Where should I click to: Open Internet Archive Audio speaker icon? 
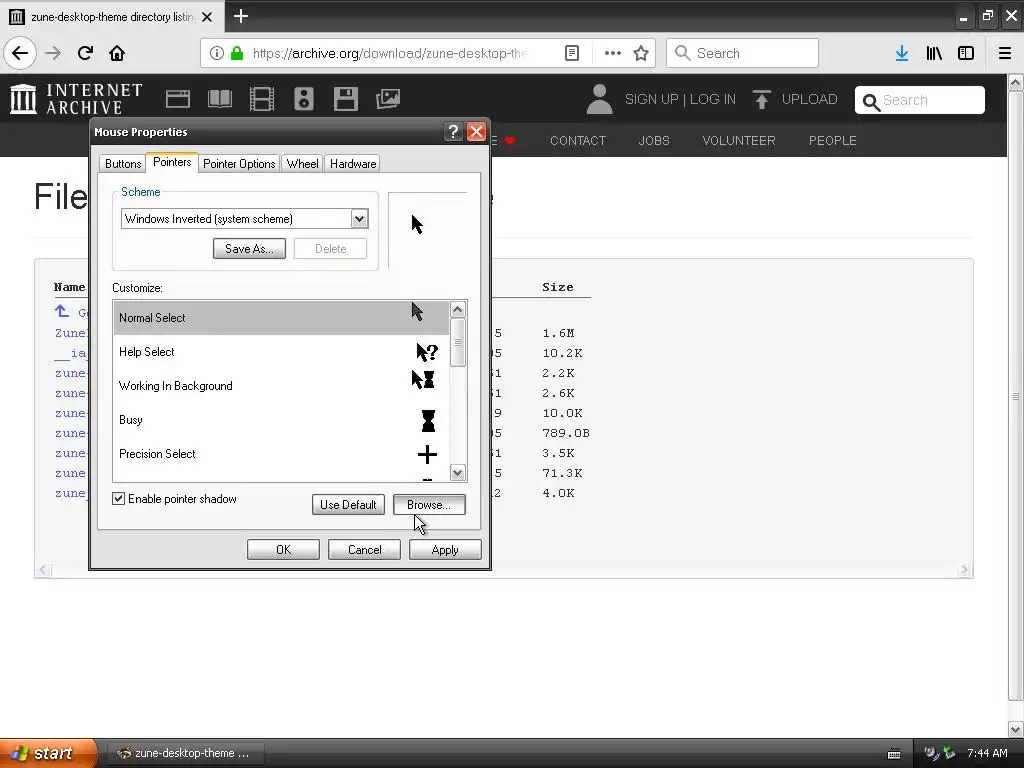tap(304, 99)
